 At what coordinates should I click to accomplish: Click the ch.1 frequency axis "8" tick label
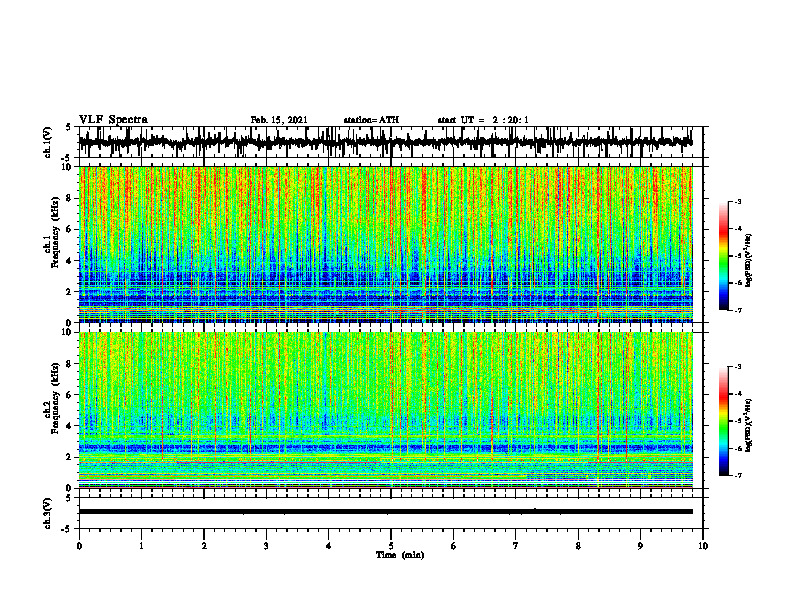point(69,198)
